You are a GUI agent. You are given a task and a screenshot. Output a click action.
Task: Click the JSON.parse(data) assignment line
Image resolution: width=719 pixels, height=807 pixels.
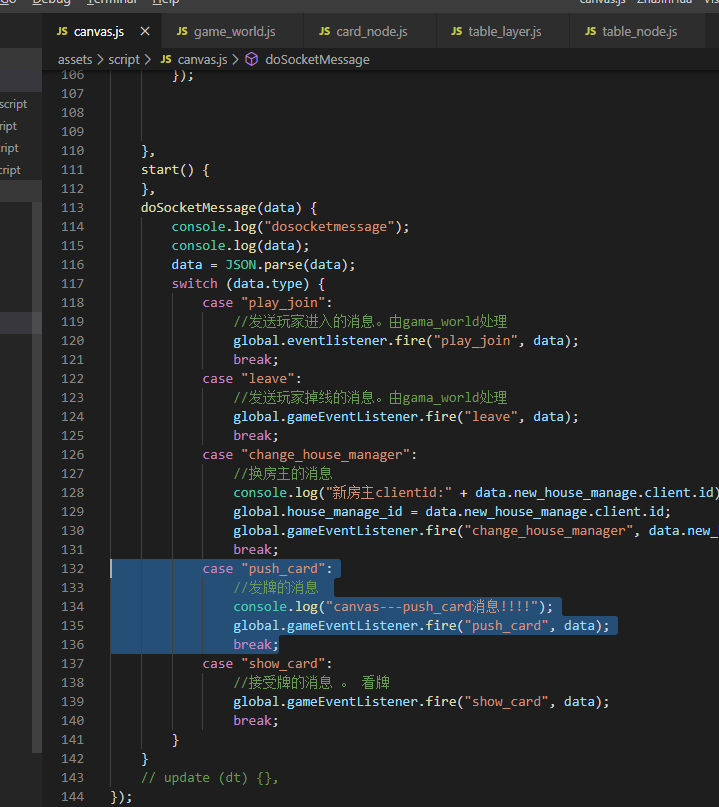point(263,265)
